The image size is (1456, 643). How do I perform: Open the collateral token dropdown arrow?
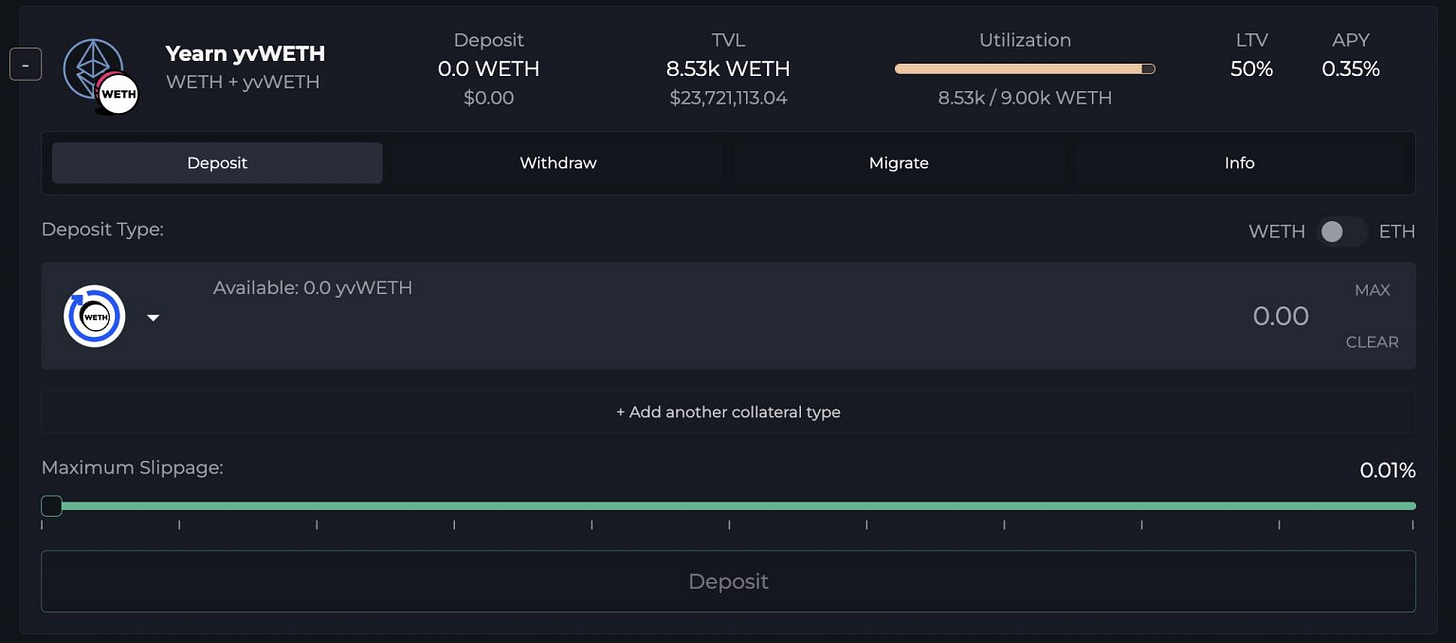coord(153,318)
